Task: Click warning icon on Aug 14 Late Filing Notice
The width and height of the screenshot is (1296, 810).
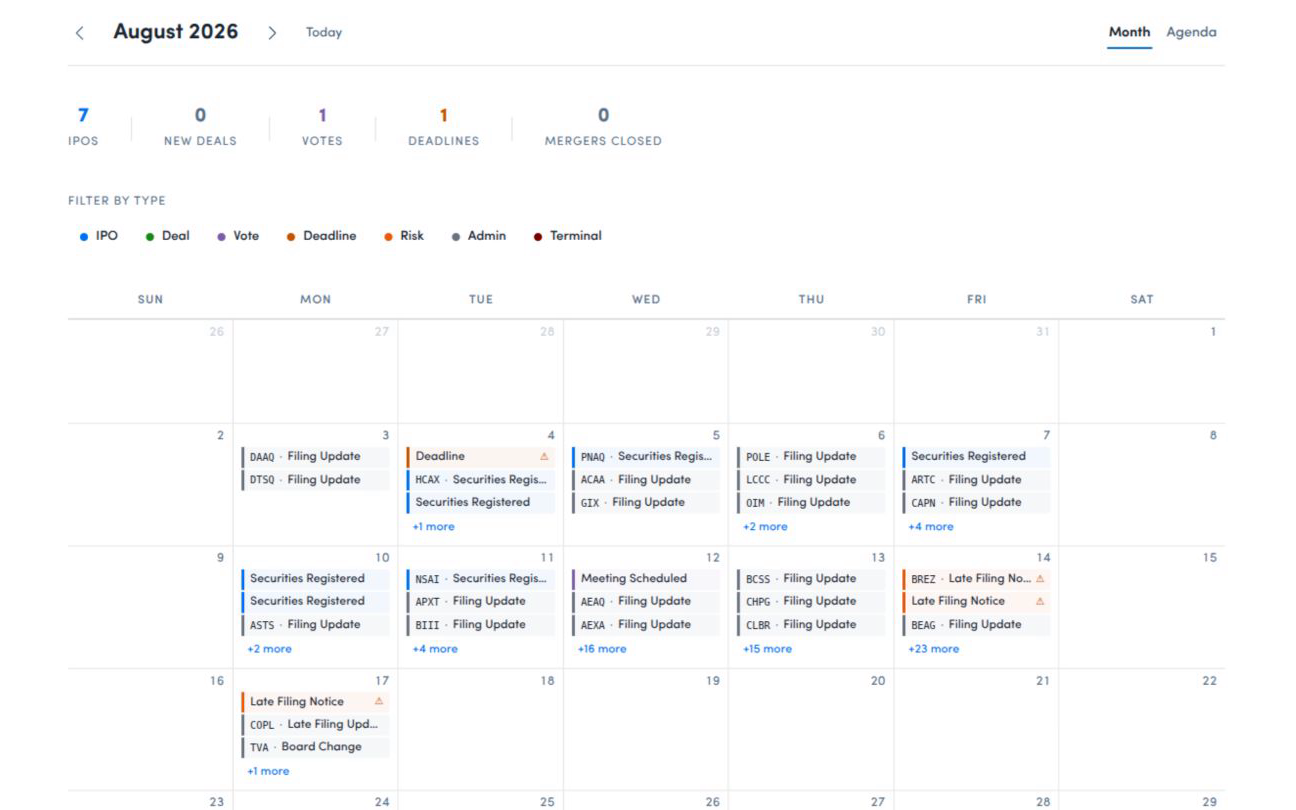Action: [1040, 601]
